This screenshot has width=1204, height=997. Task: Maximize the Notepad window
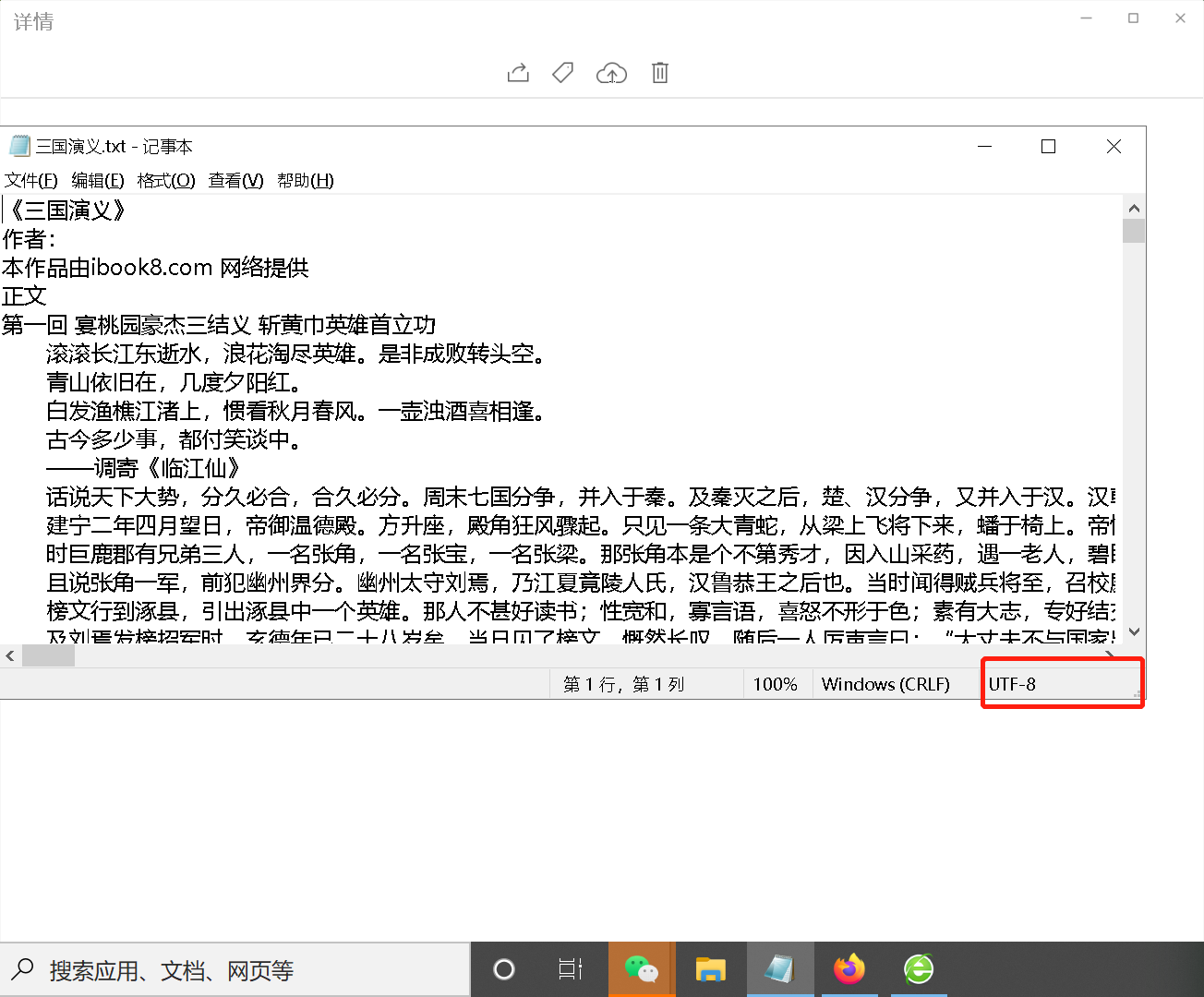[1048, 147]
